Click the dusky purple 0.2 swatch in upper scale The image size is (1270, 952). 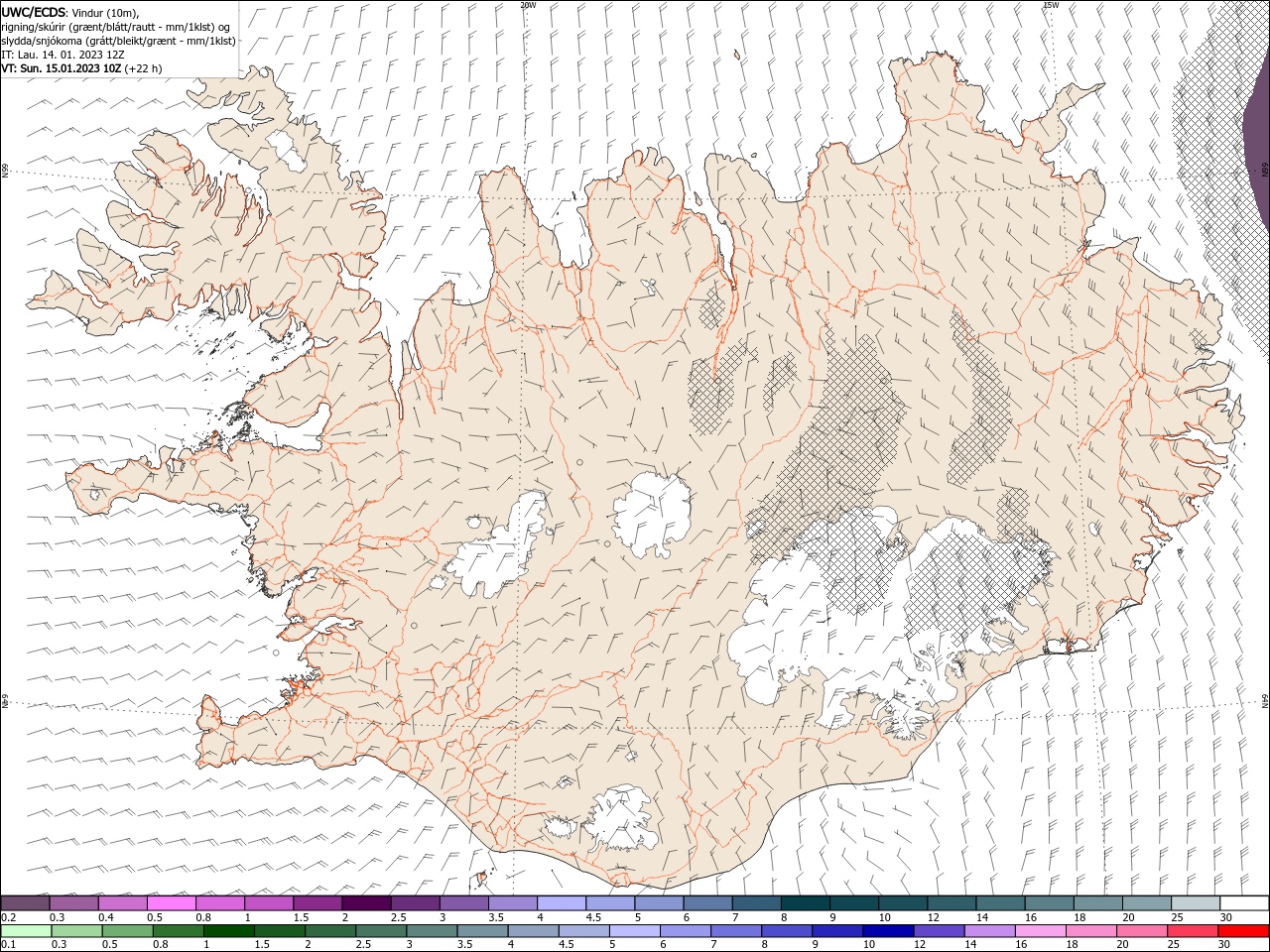tap(25, 902)
